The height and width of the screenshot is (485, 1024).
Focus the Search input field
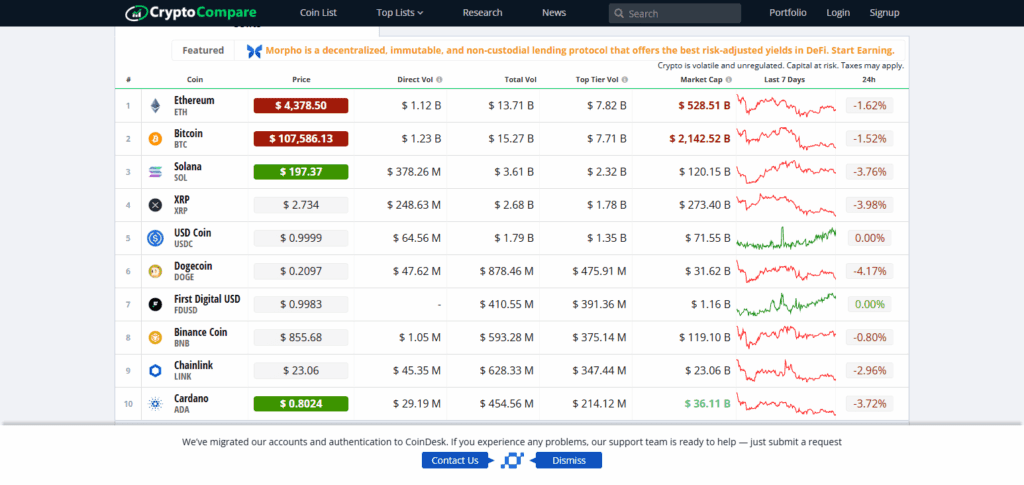click(675, 14)
